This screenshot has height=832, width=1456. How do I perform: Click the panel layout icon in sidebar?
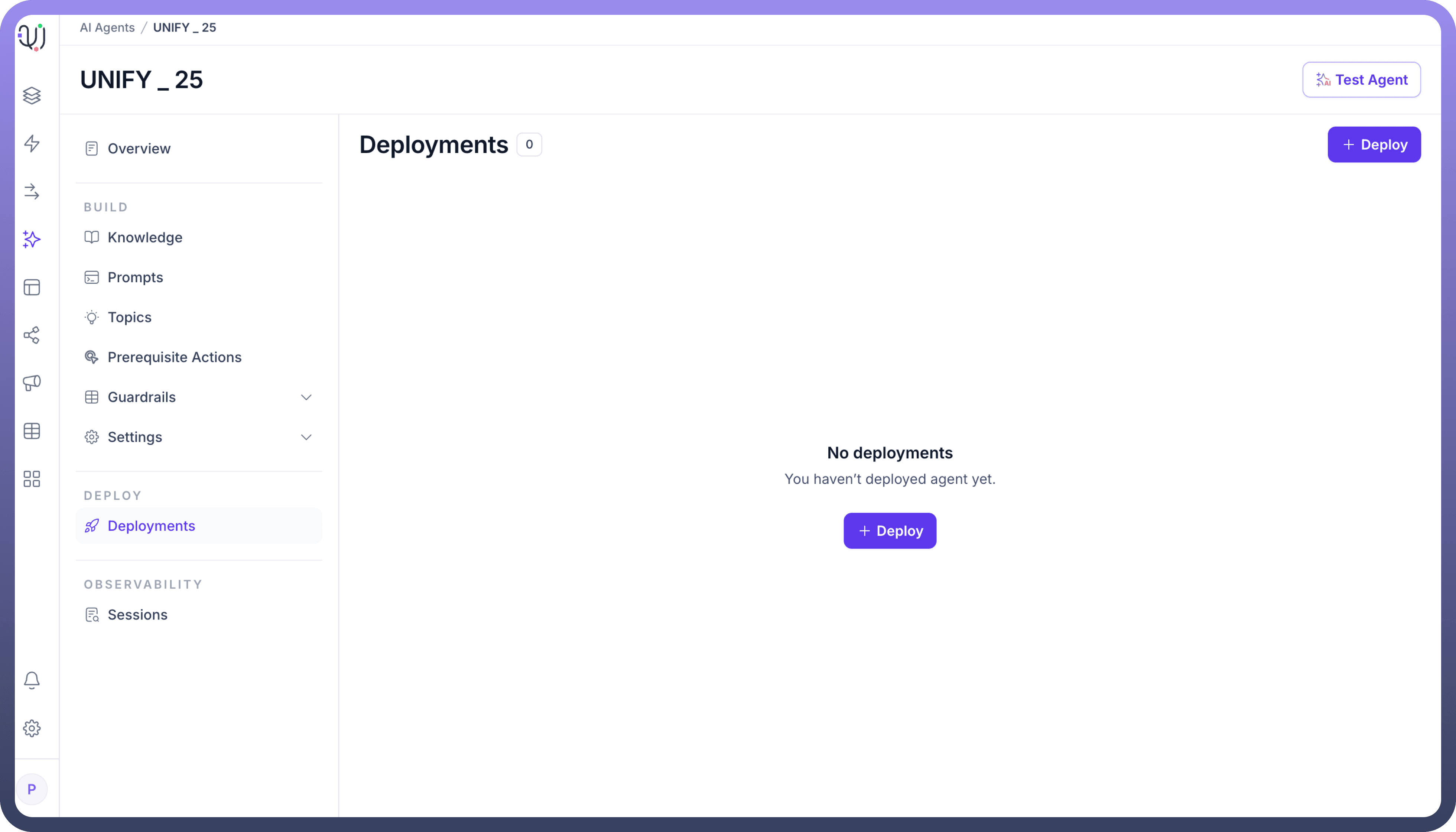(x=32, y=287)
